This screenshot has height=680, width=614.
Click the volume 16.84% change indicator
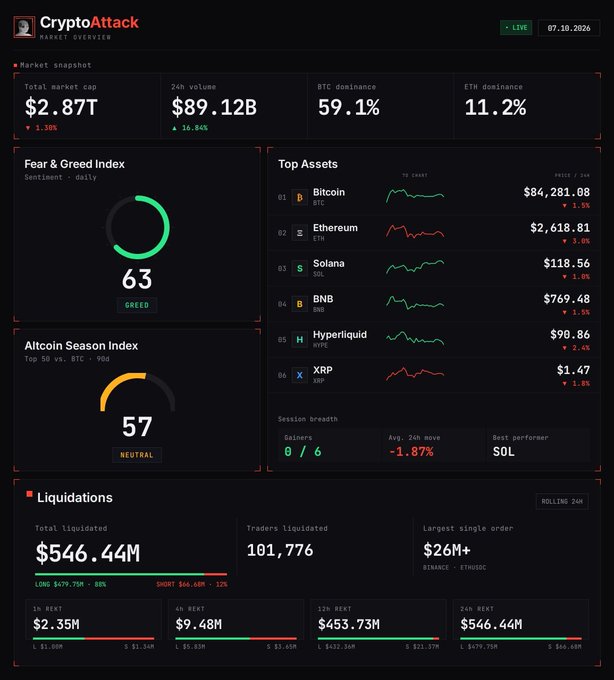190,128
